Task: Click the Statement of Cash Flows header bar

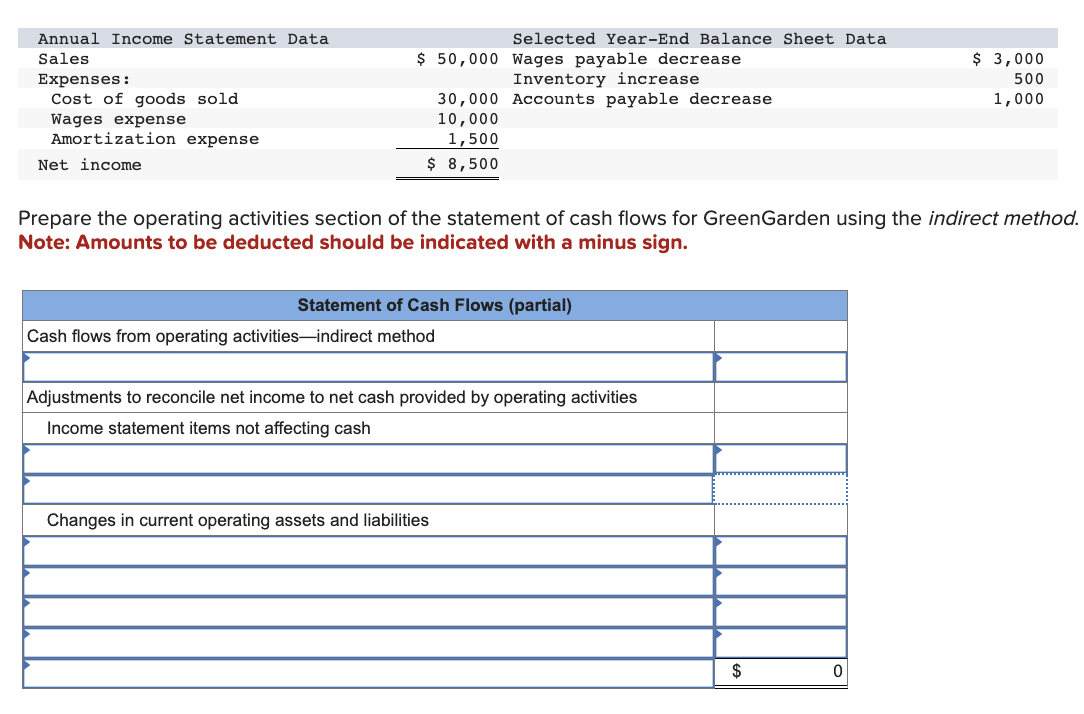Action: [434, 305]
